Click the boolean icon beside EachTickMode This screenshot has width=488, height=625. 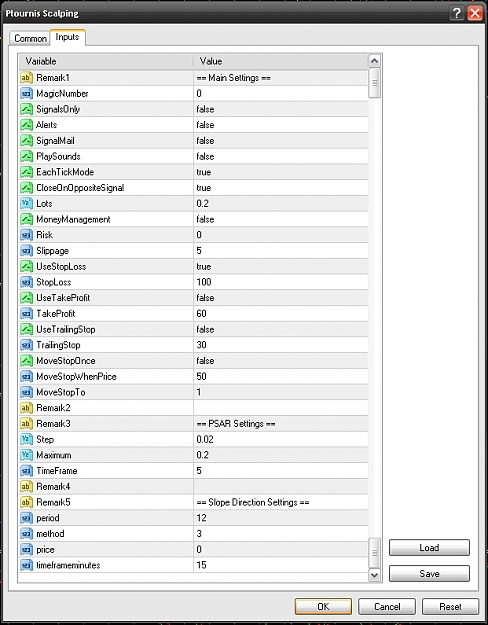[x=26, y=172]
